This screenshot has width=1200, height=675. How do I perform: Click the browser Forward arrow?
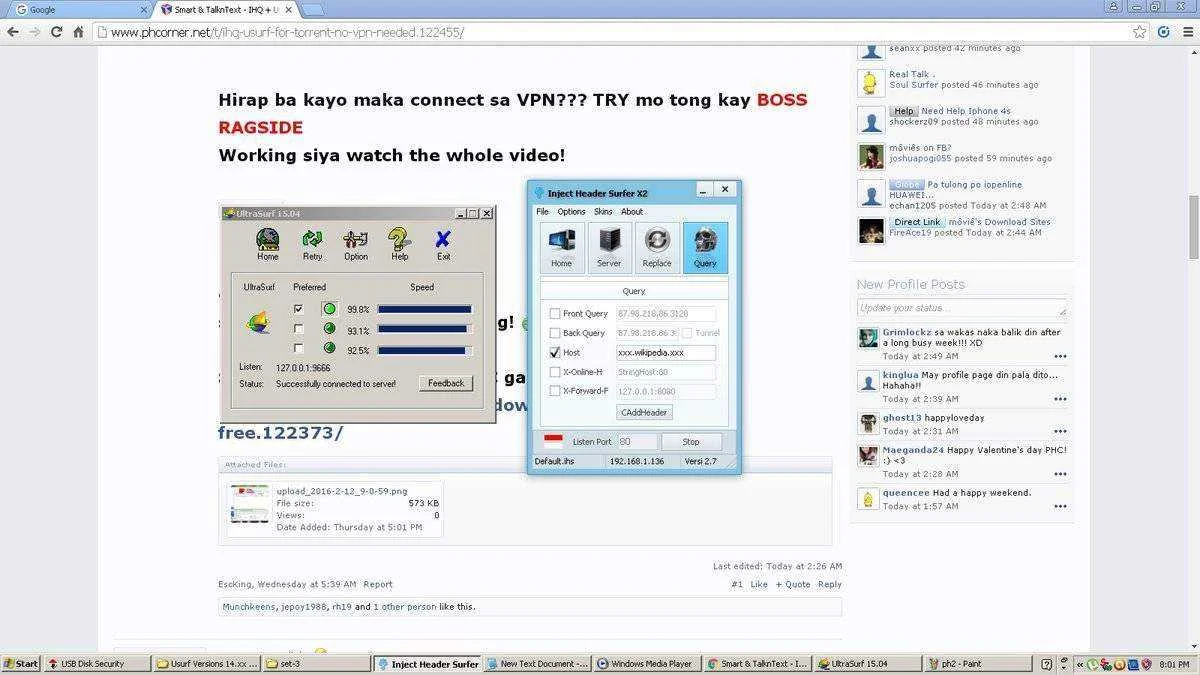36,32
